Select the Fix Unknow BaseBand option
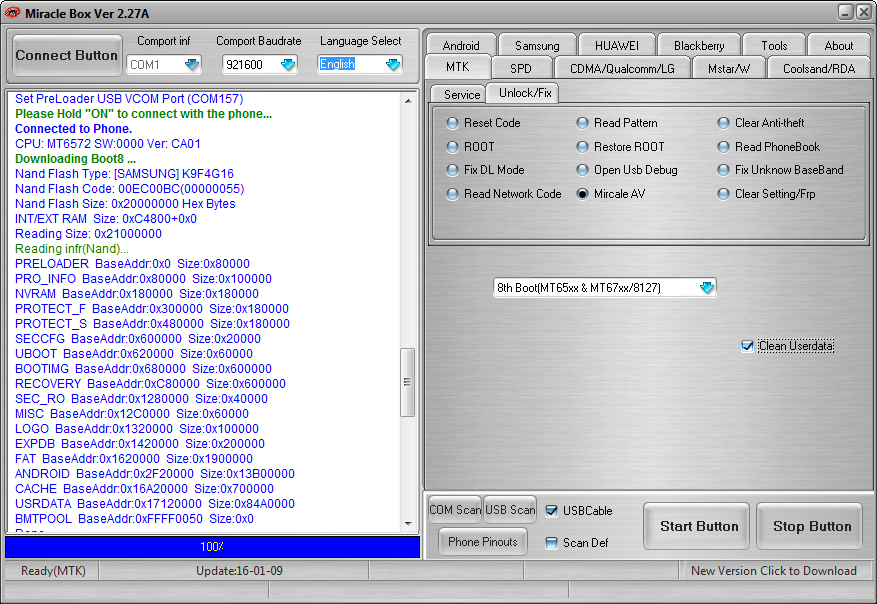The width and height of the screenshot is (877, 604). tap(780, 169)
